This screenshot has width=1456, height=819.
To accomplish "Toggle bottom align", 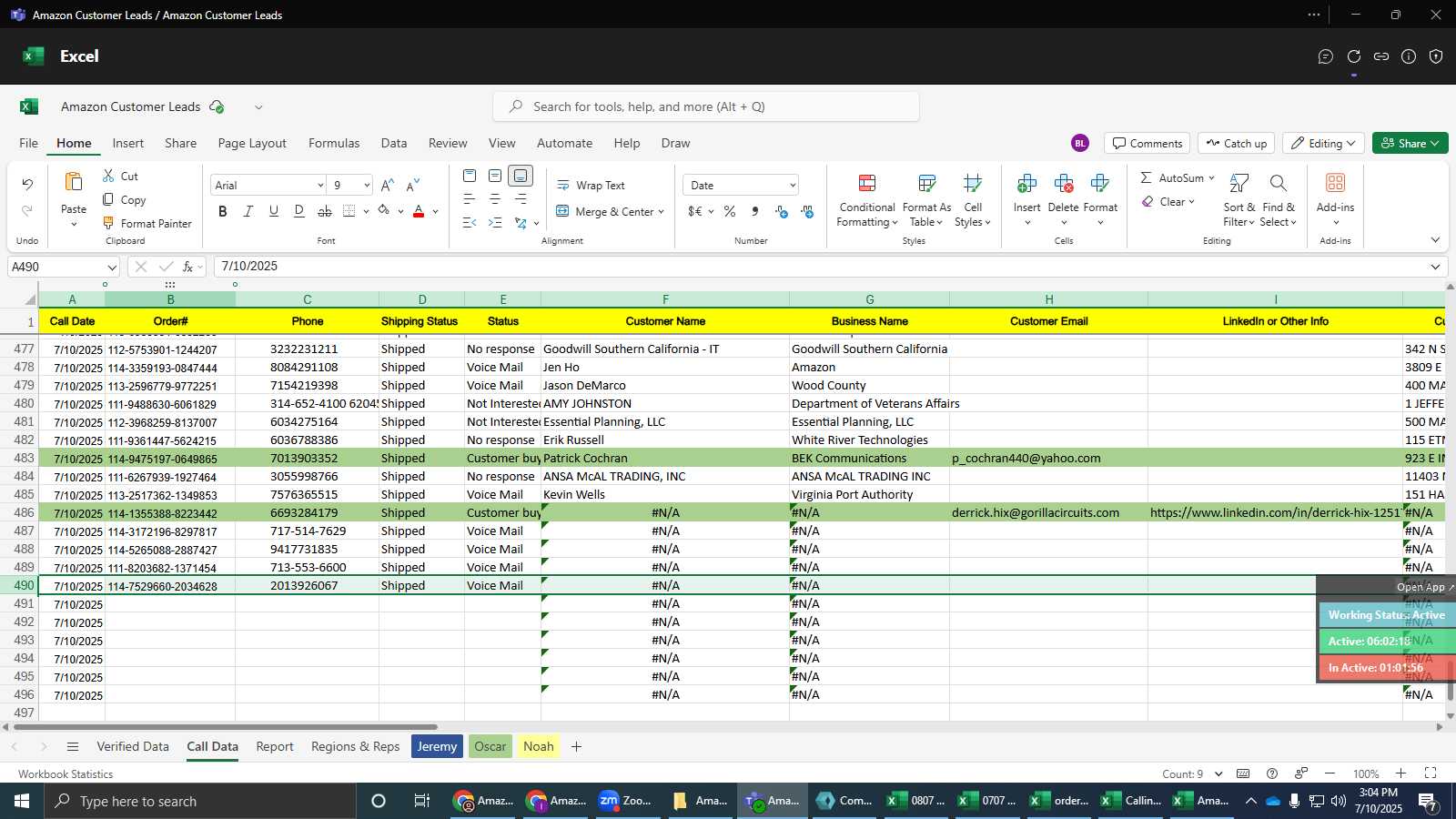I will [521, 175].
